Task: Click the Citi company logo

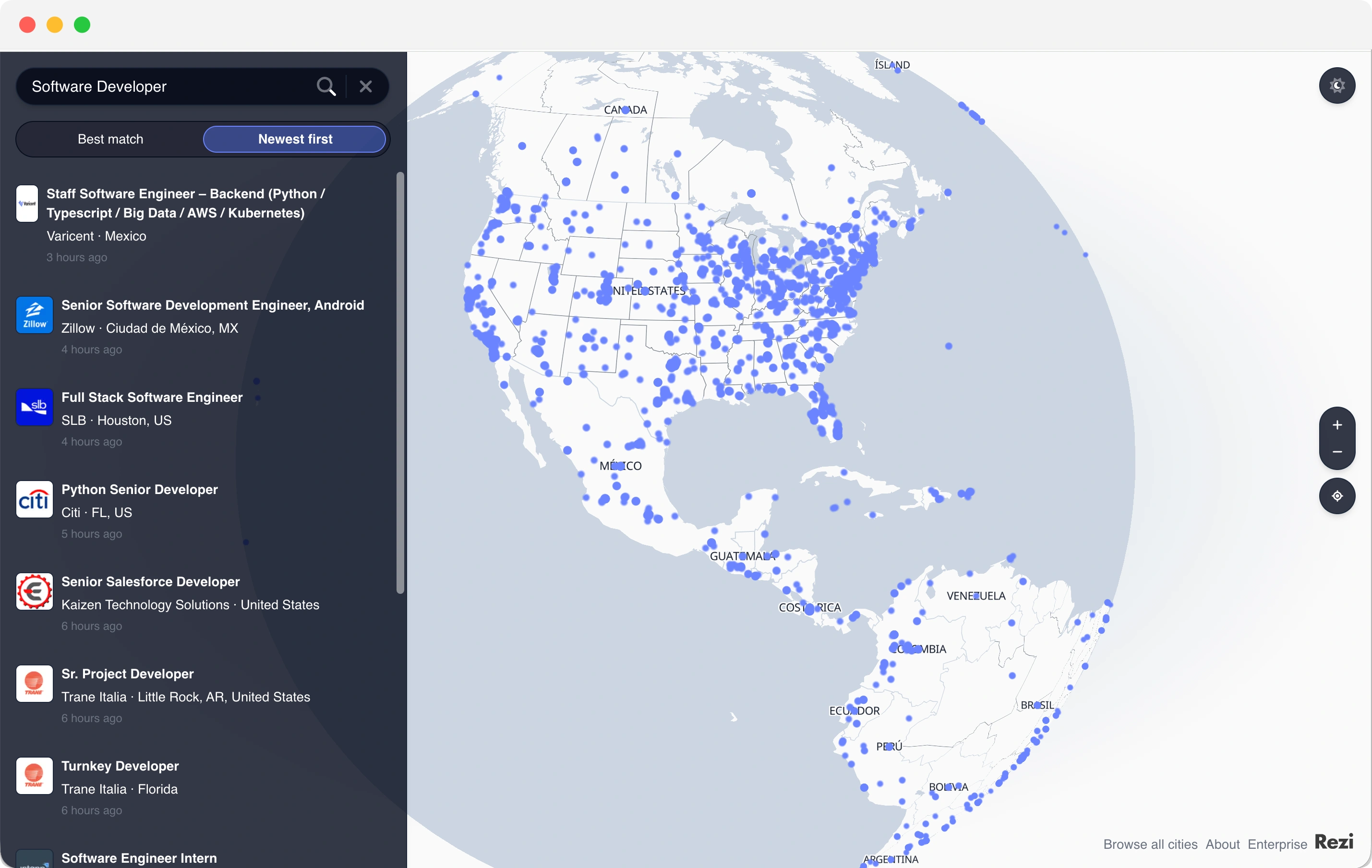Action: [34, 499]
